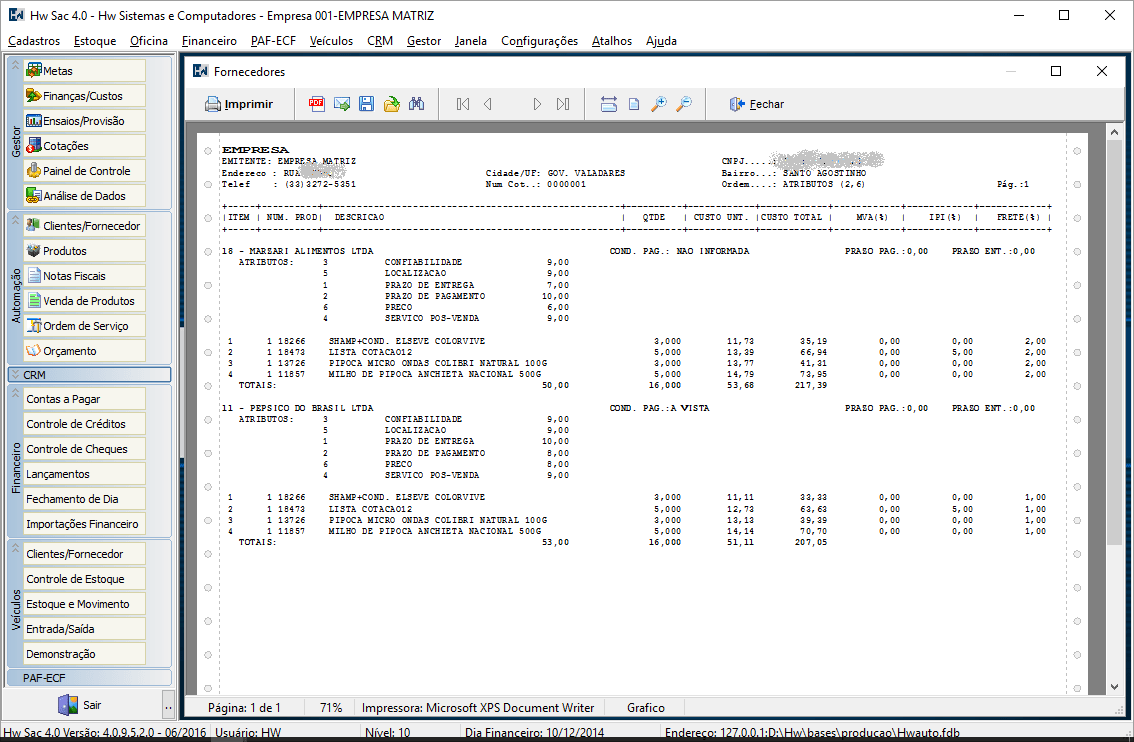The width and height of the screenshot is (1134, 742).
Task: Open Oficina menu
Action: [149, 41]
